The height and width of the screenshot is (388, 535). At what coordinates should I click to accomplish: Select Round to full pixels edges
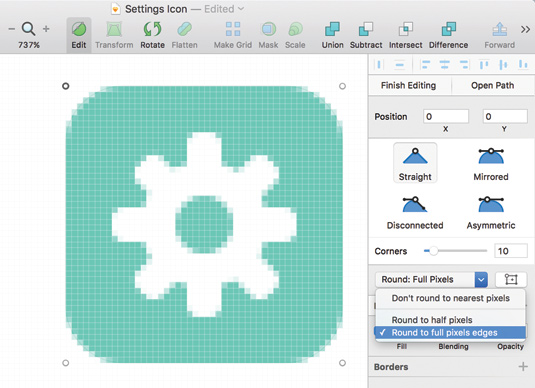450,332
